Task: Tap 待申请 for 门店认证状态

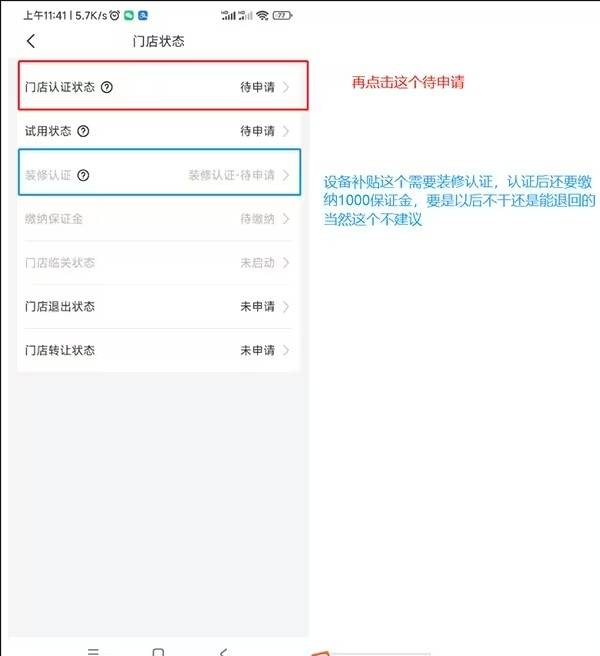Action: [257, 87]
